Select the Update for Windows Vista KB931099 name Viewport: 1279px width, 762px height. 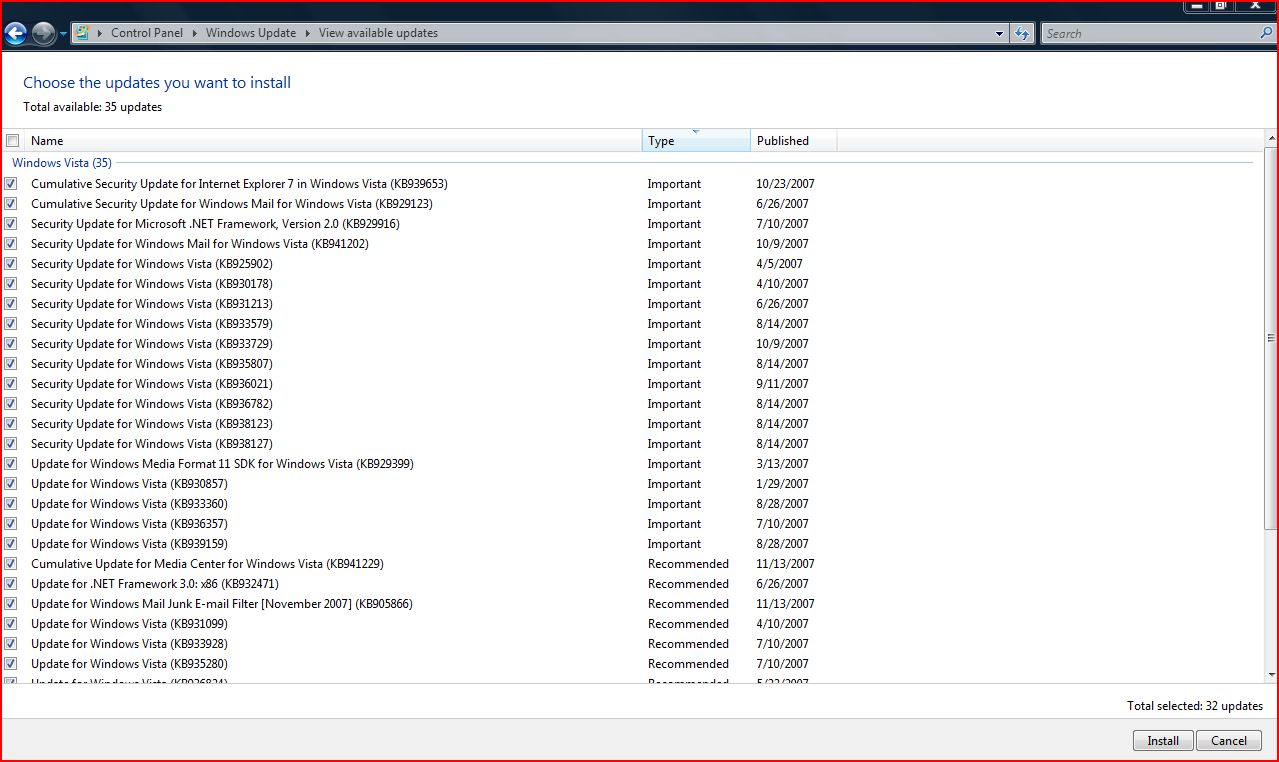pyautogui.click(x=129, y=624)
